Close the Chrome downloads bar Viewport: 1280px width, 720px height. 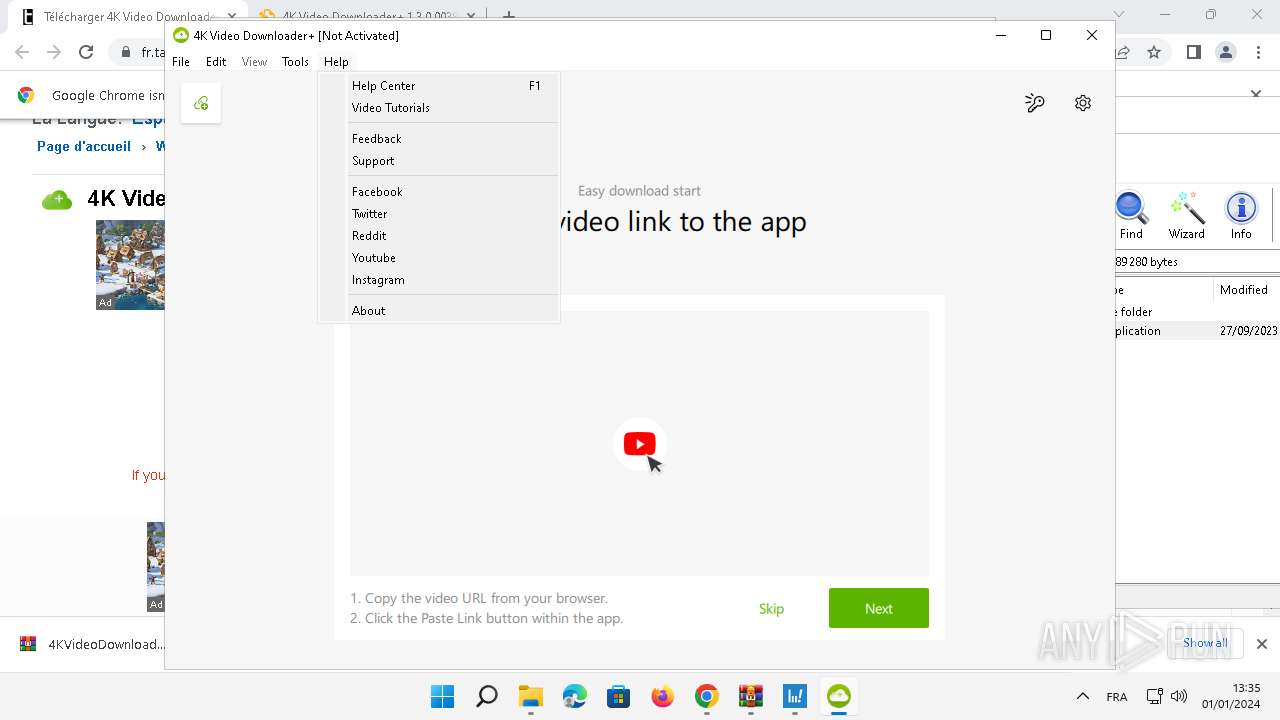1262,644
